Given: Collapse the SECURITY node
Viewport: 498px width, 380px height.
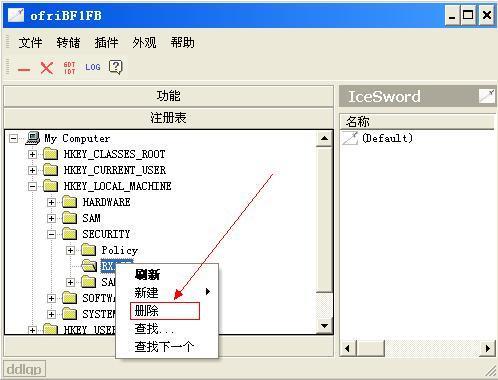Looking at the screenshot, I should click(51, 234).
